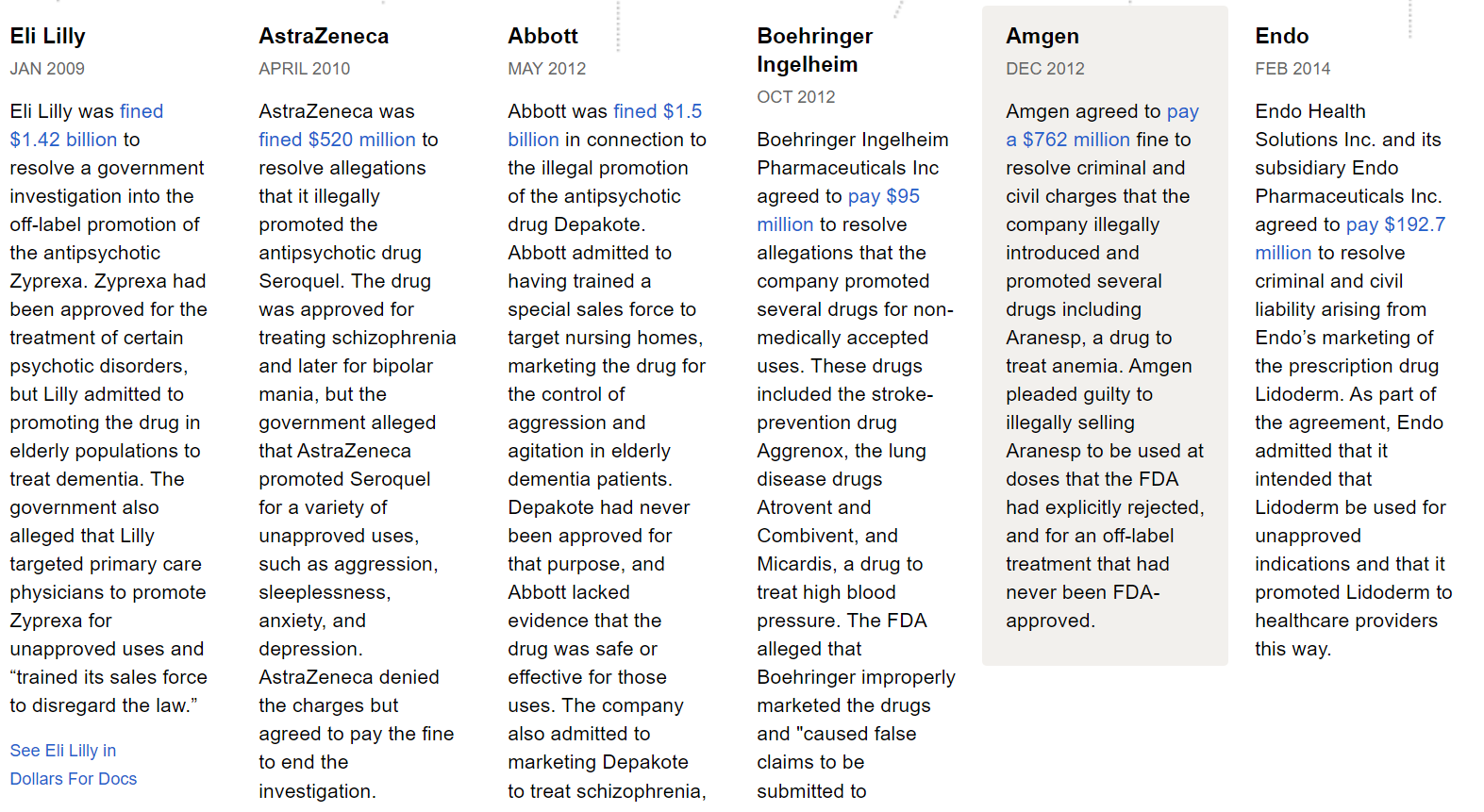Click the OCT 2012 date label
Image resolution: width=1484 pixels, height=812 pixels.
tap(795, 97)
